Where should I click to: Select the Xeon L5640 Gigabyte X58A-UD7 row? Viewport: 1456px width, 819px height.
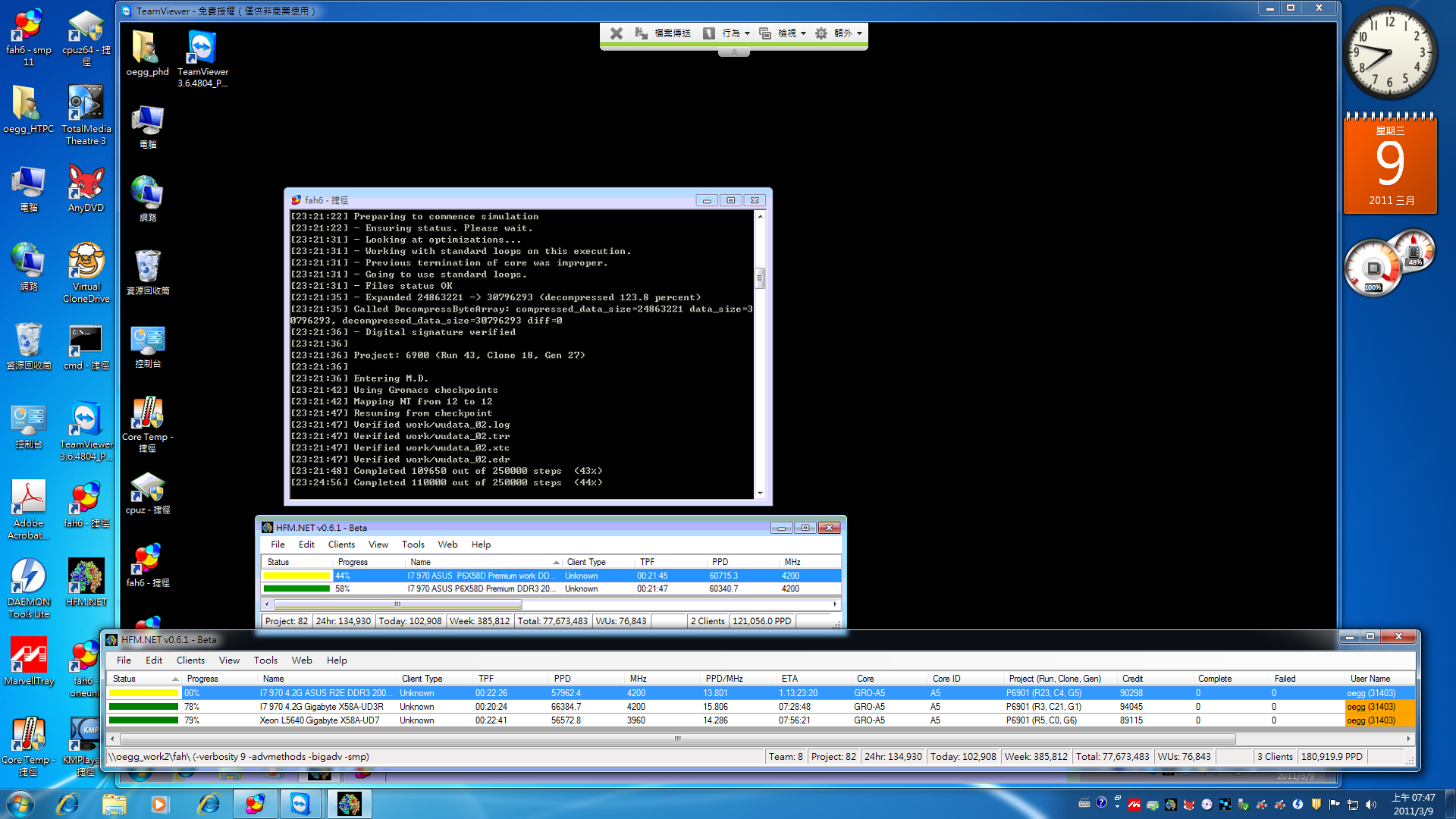pos(761,720)
